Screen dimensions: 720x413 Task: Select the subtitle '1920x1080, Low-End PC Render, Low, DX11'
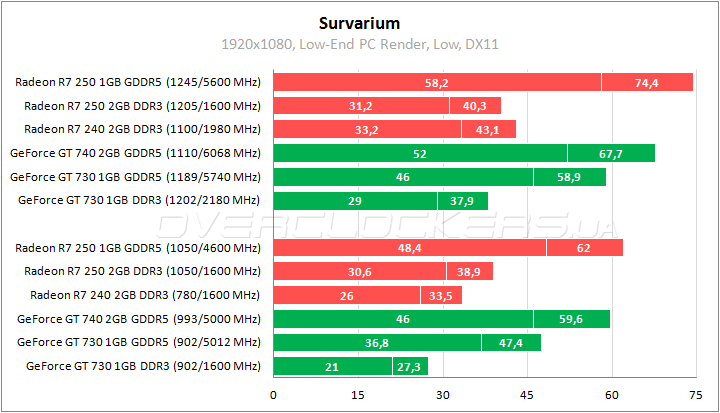pyautogui.click(x=360, y=45)
